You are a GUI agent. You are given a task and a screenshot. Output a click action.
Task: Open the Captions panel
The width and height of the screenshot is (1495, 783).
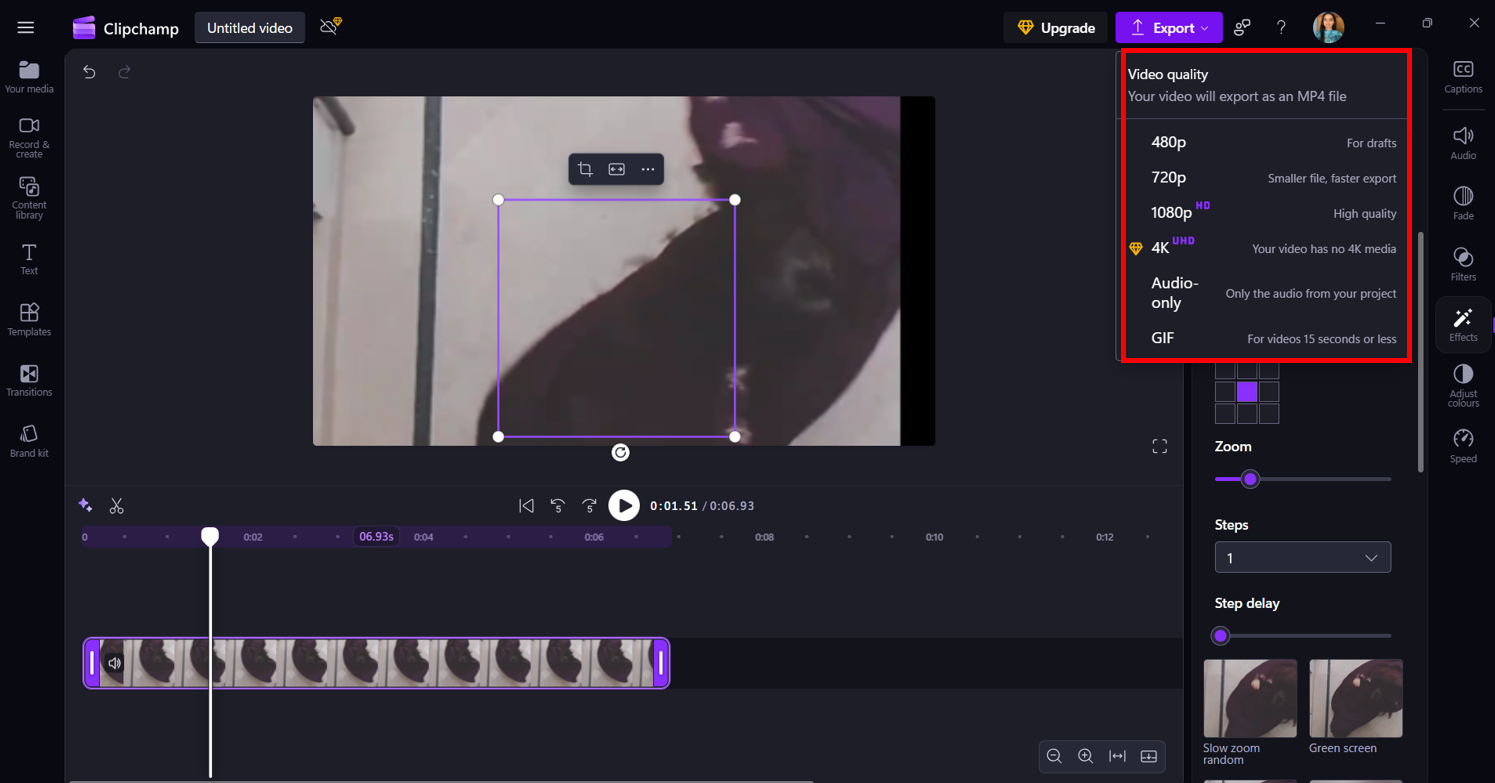click(x=1463, y=72)
